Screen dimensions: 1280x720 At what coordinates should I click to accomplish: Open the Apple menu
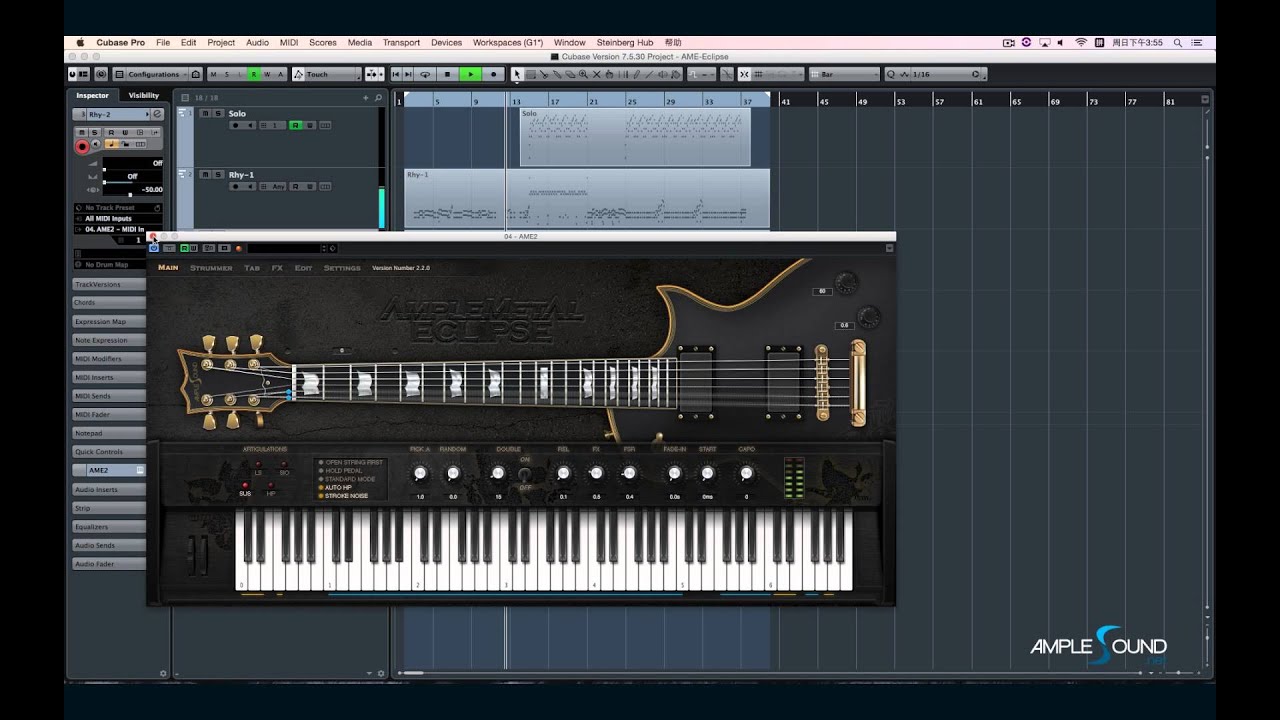(x=79, y=42)
